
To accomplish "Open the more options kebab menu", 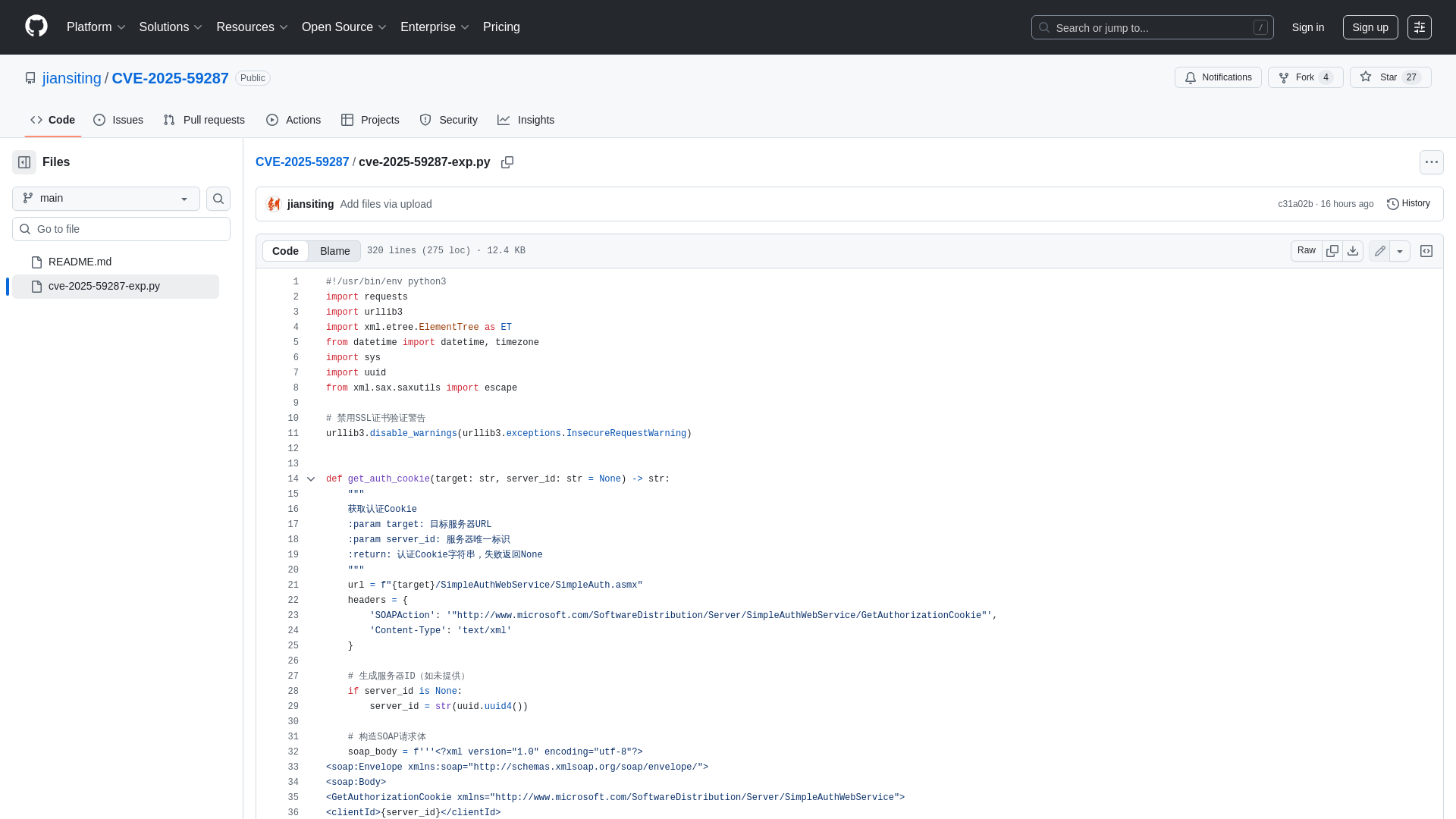I will click(x=1432, y=162).
